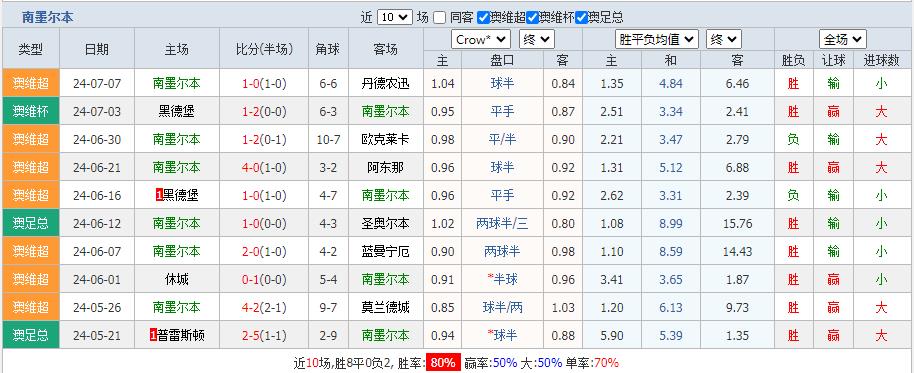Click 丹德农迅 away team on 24-07-07

tap(385, 83)
